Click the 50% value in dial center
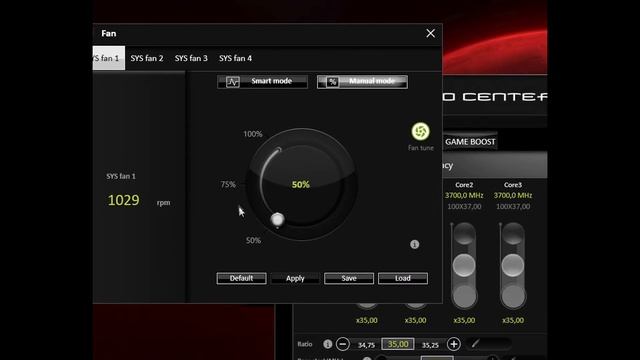The image size is (640, 360). 301,184
